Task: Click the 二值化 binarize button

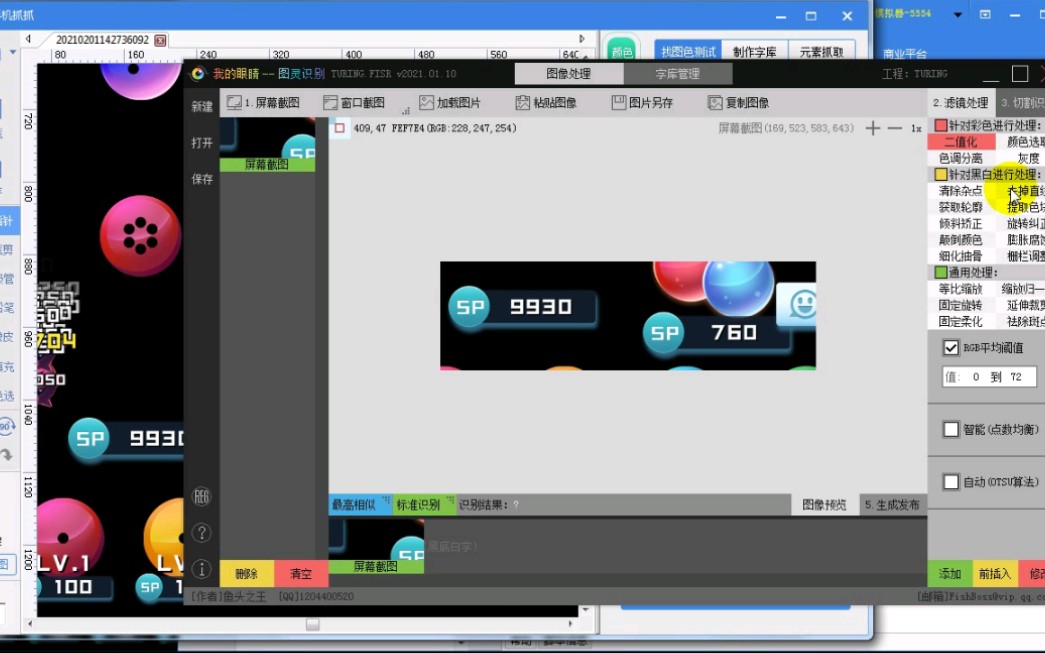Action: tap(962, 141)
